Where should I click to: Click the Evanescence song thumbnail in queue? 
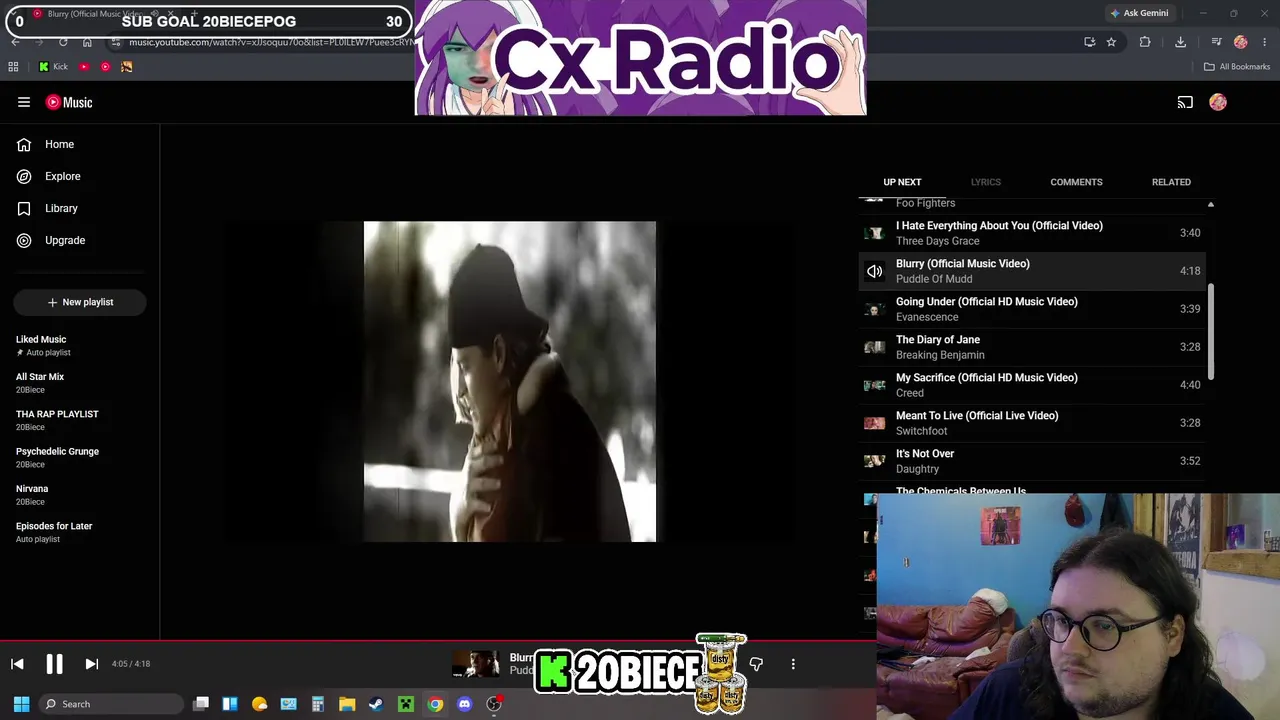point(875,309)
